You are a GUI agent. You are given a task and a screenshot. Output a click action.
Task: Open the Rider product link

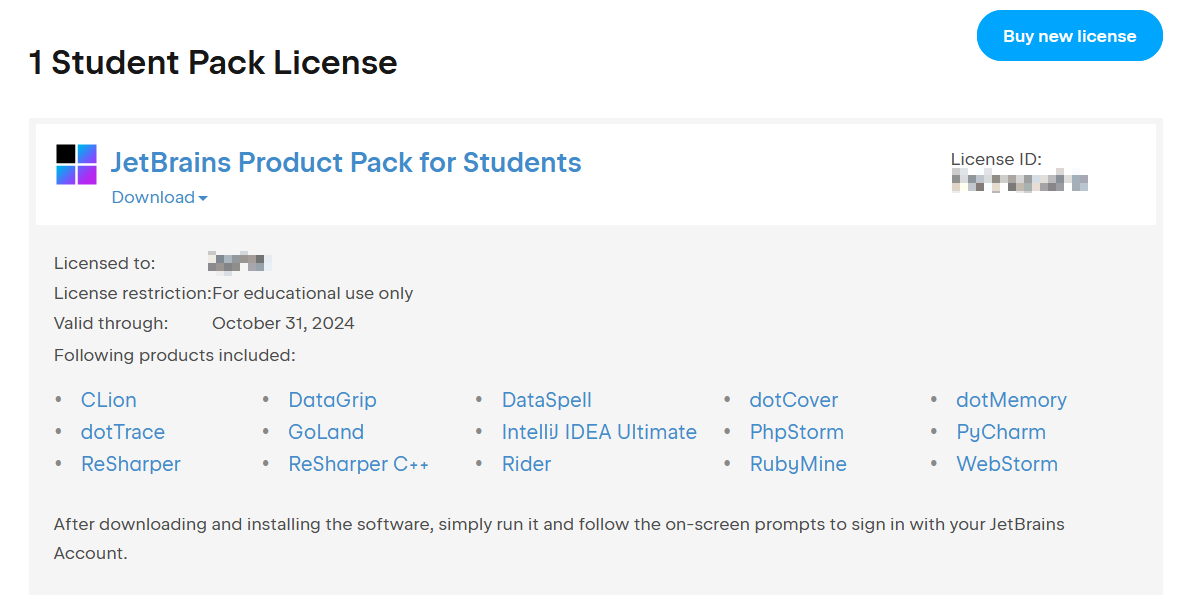point(526,464)
